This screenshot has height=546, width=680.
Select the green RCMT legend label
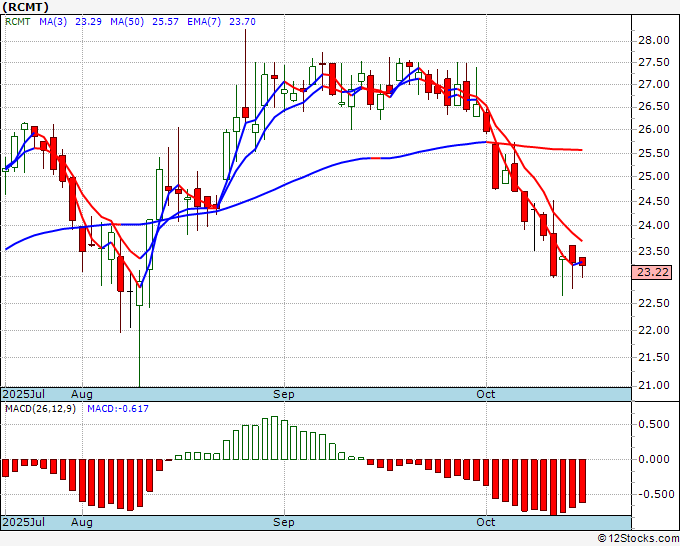[18, 21]
